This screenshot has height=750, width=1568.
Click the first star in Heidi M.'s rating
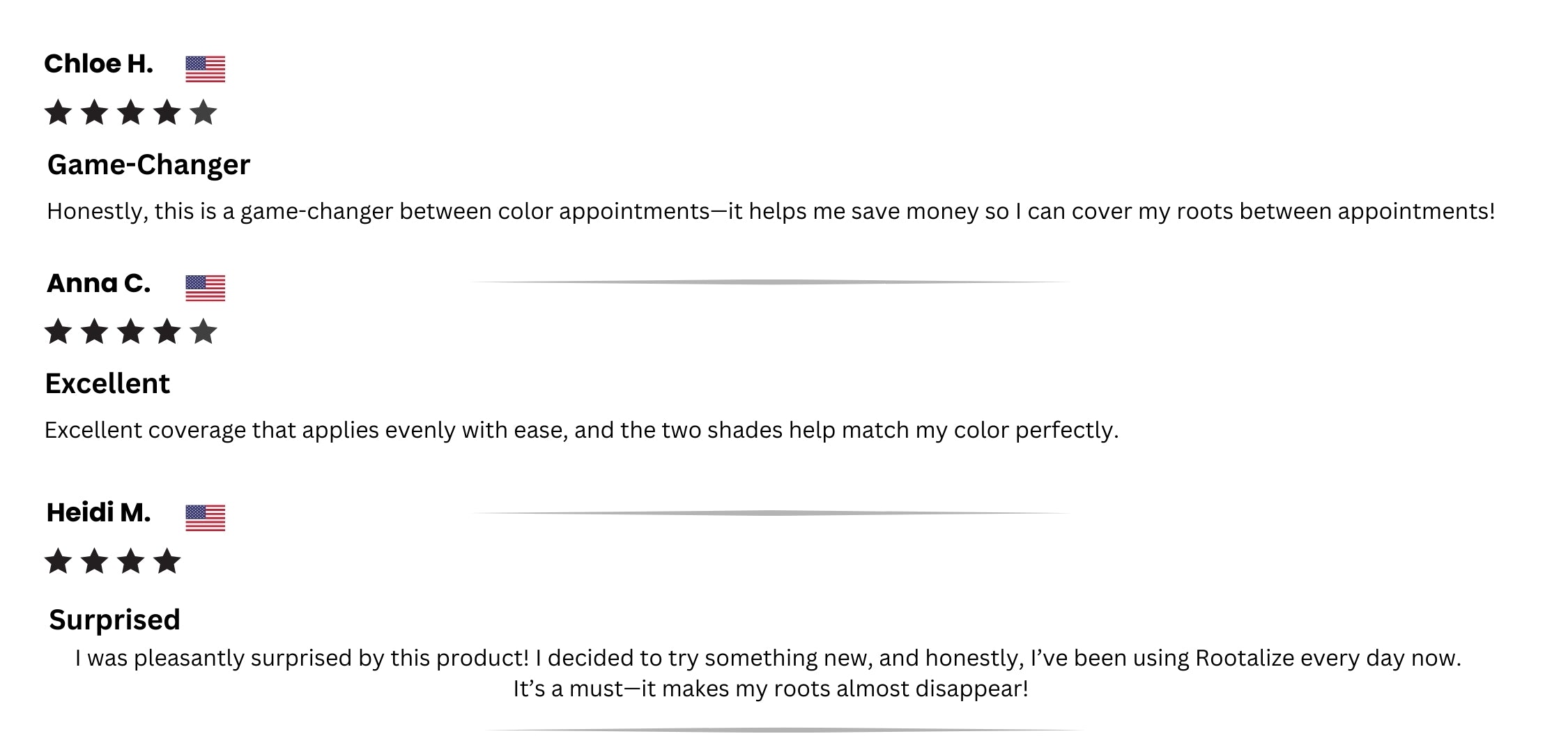(x=59, y=561)
